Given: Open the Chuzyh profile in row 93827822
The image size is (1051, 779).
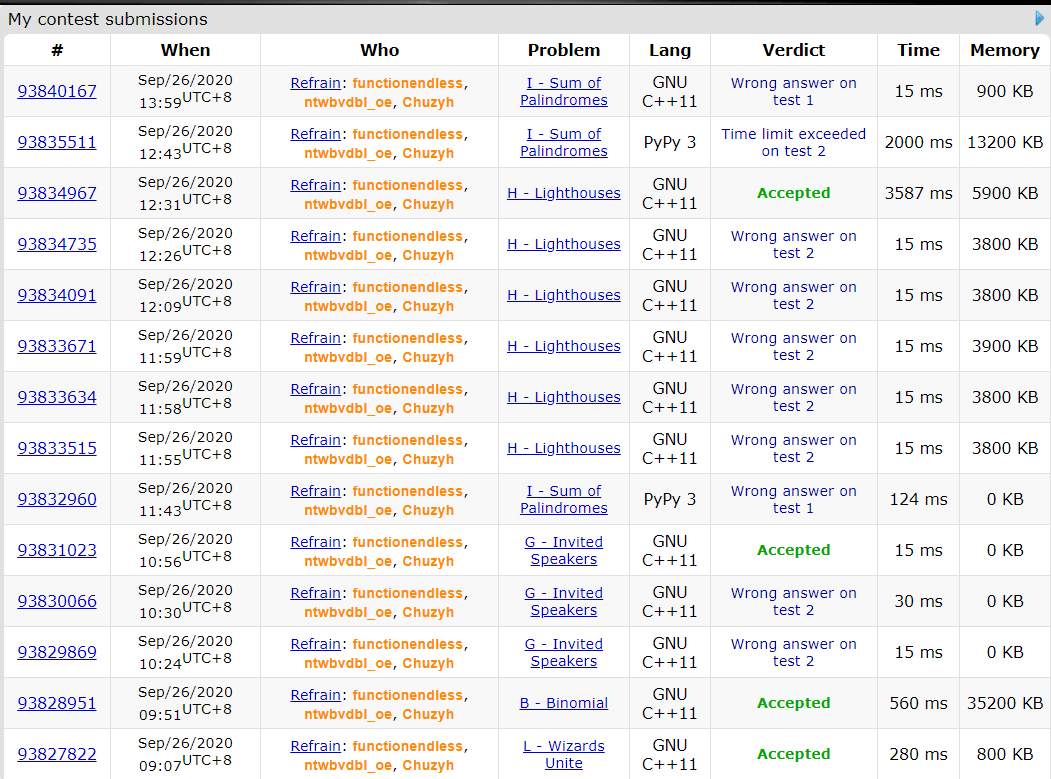Looking at the screenshot, I should 428,765.
